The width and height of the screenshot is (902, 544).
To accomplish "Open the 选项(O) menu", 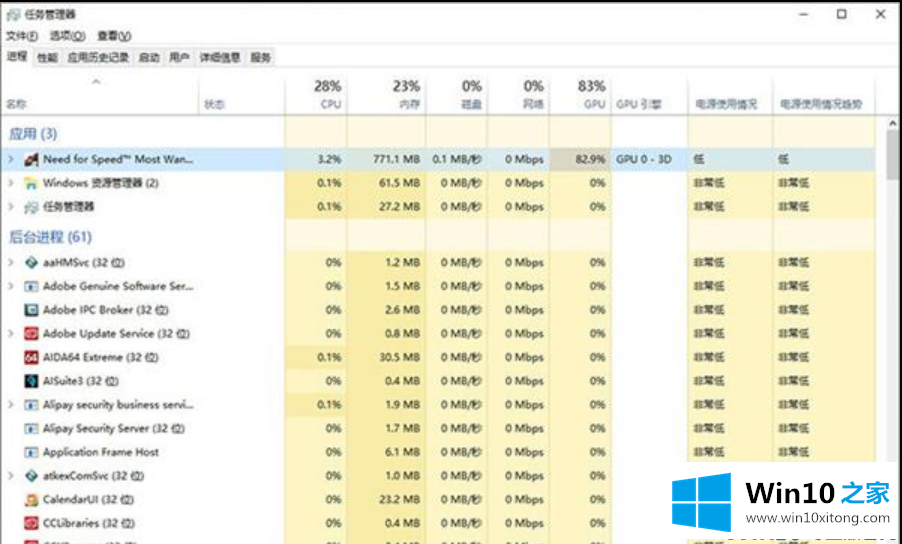I will click(x=67, y=36).
